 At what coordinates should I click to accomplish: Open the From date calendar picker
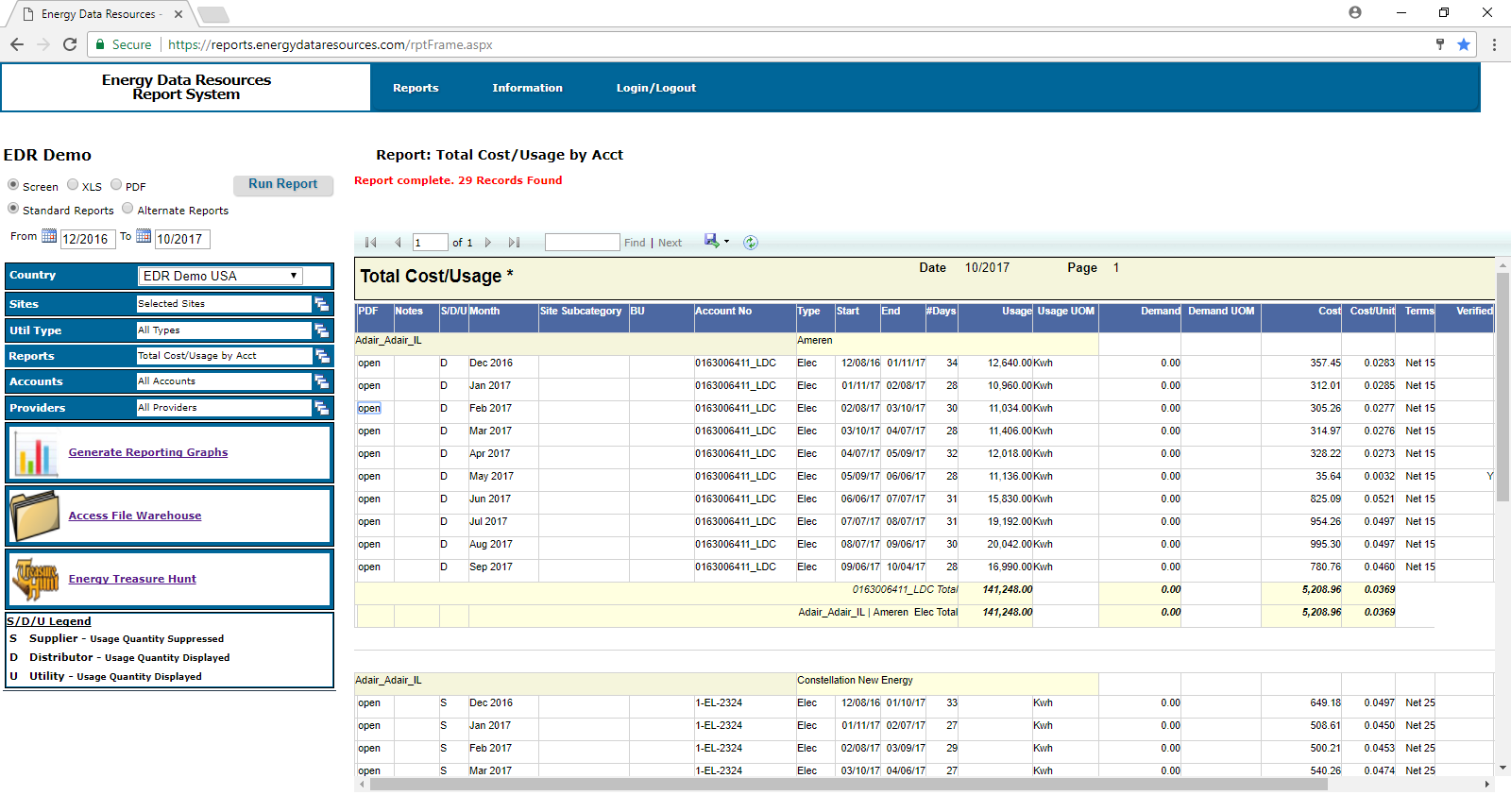(x=49, y=236)
